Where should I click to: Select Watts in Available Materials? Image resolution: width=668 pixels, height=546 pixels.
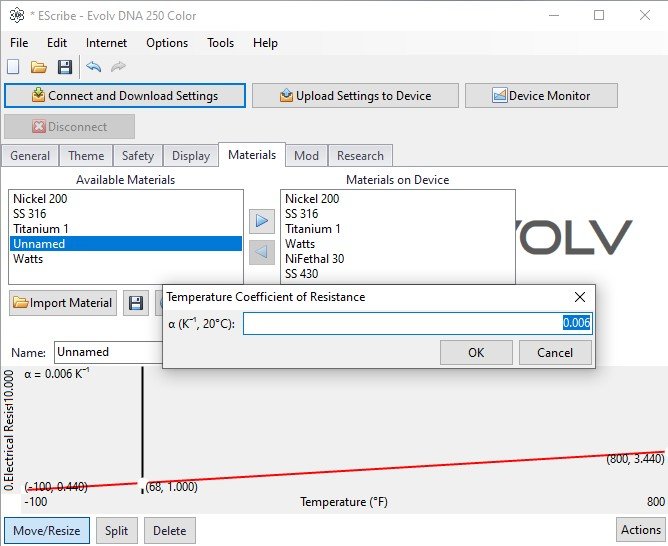click(x=126, y=259)
